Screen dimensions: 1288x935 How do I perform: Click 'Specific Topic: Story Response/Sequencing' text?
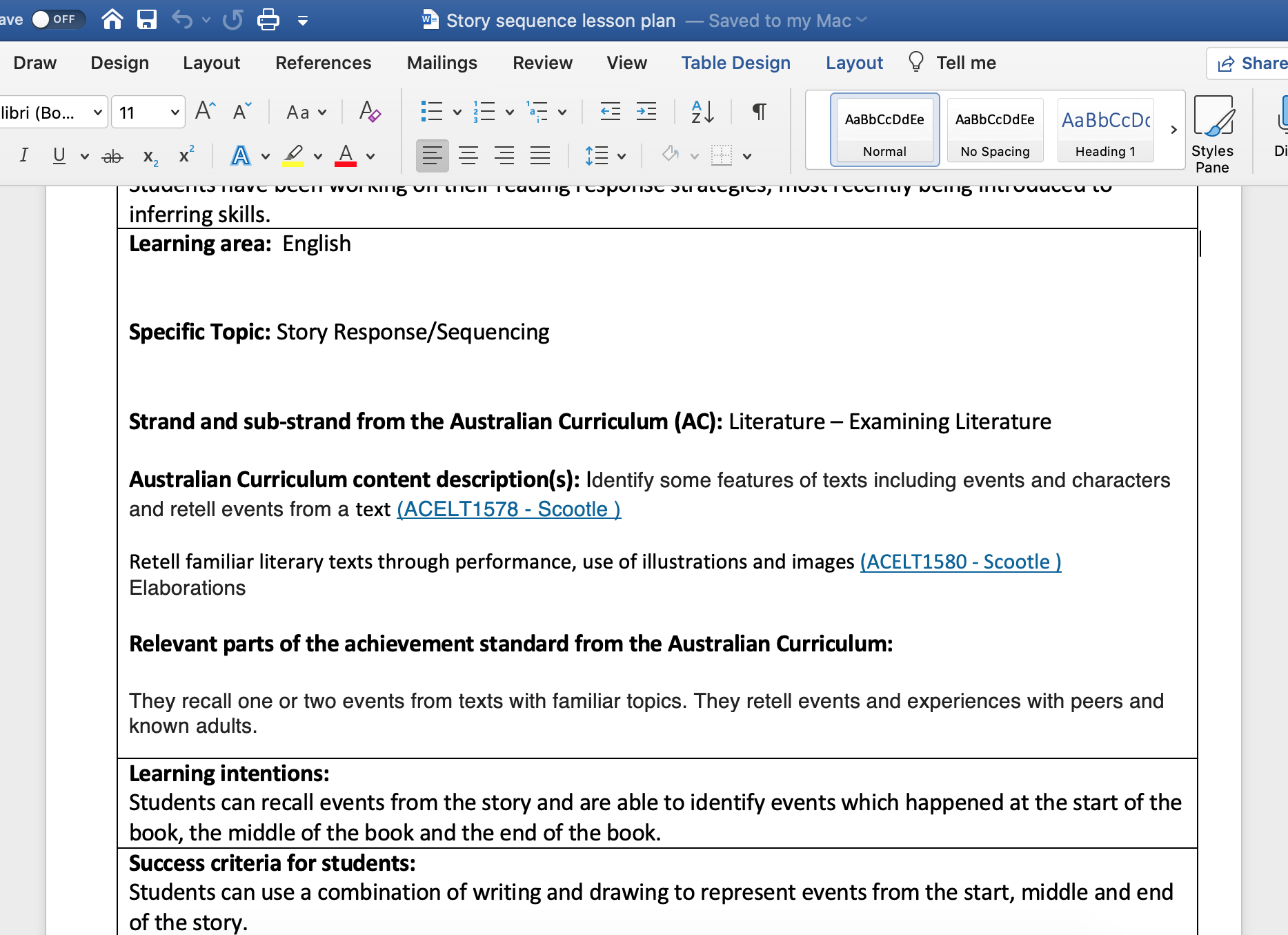(x=339, y=332)
